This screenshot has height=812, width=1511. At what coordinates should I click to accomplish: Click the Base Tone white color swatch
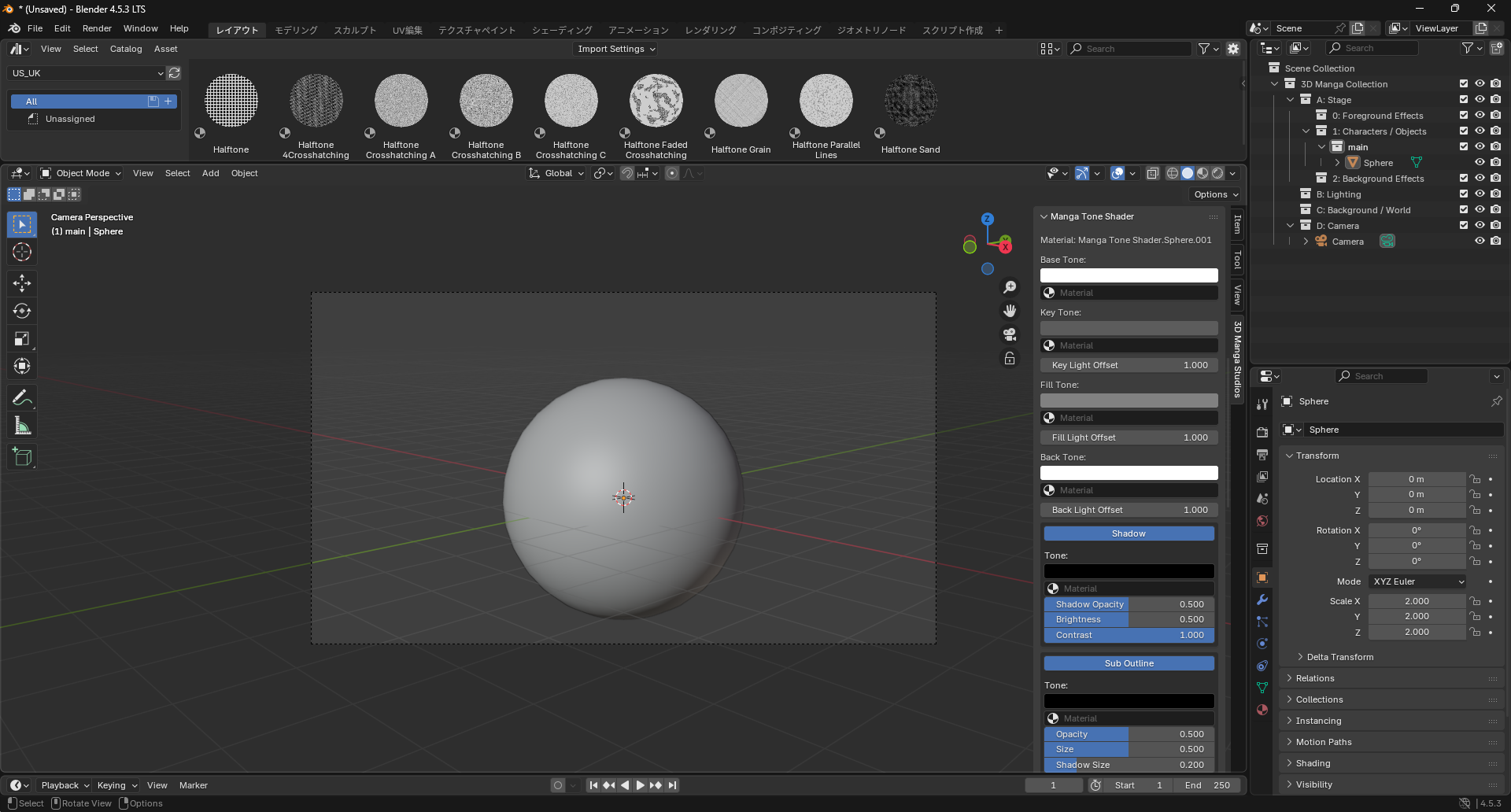[x=1129, y=275]
